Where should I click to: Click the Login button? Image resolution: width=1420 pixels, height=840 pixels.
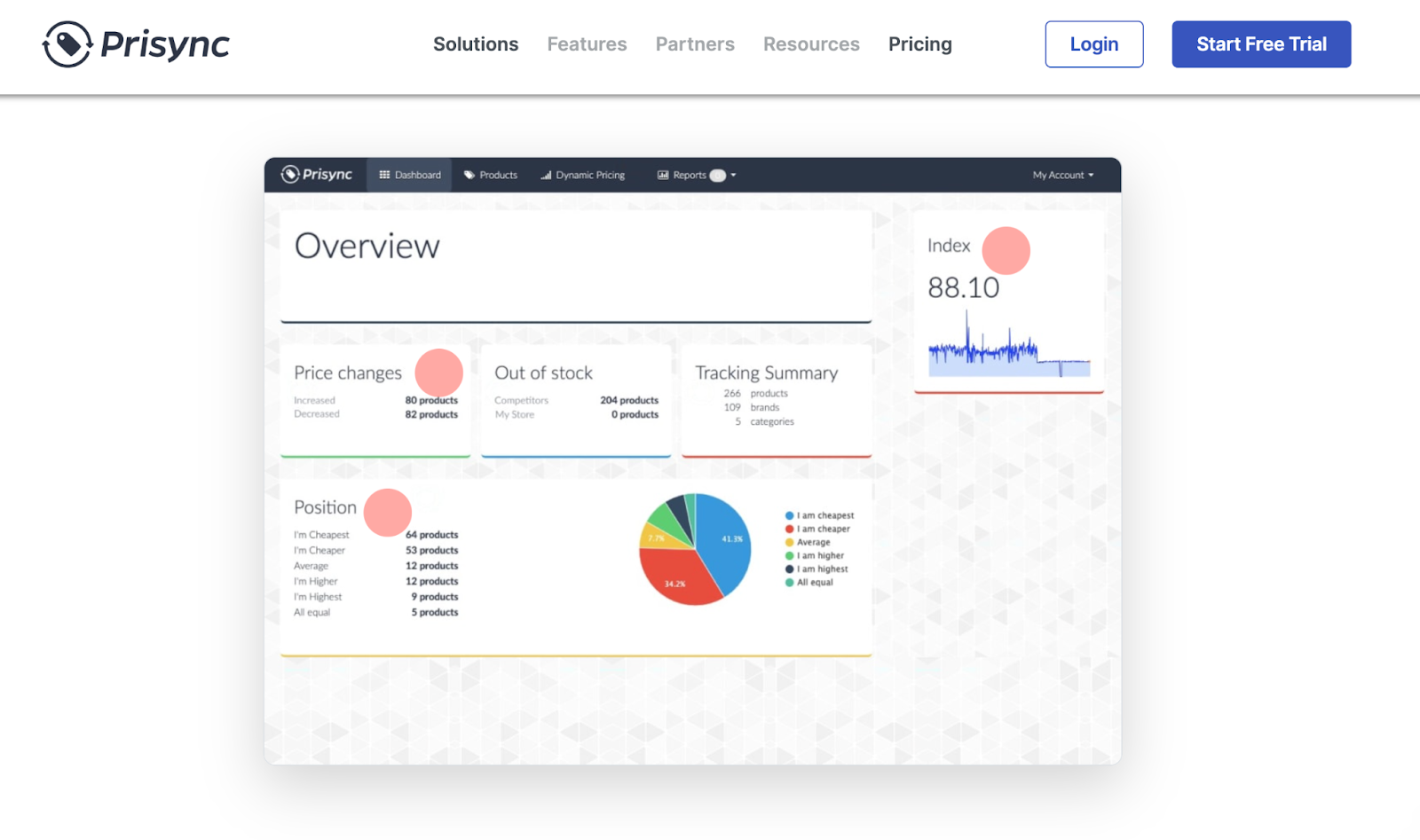1094,44
